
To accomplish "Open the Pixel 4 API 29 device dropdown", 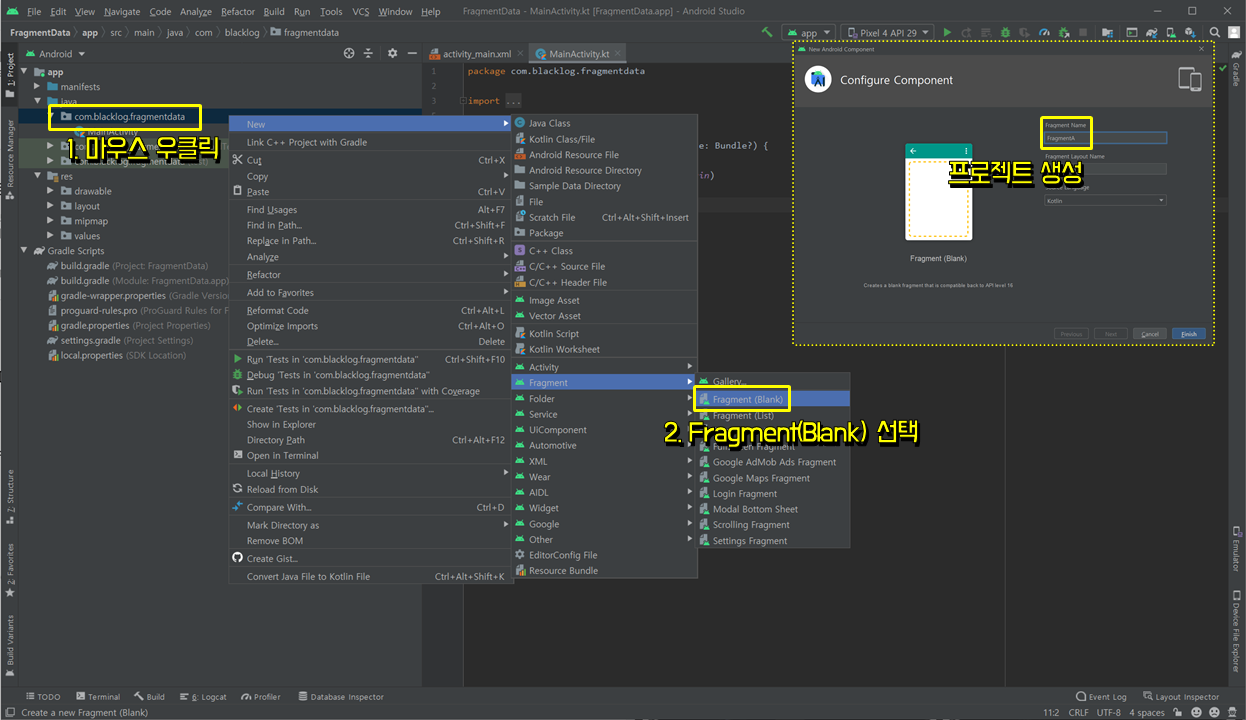I will pos(887,32).
